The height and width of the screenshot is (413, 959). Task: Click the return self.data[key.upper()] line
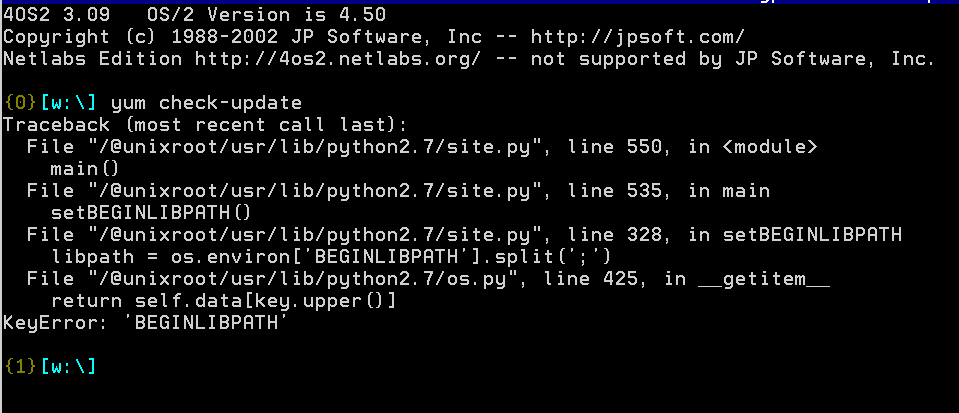coord(223,301)
